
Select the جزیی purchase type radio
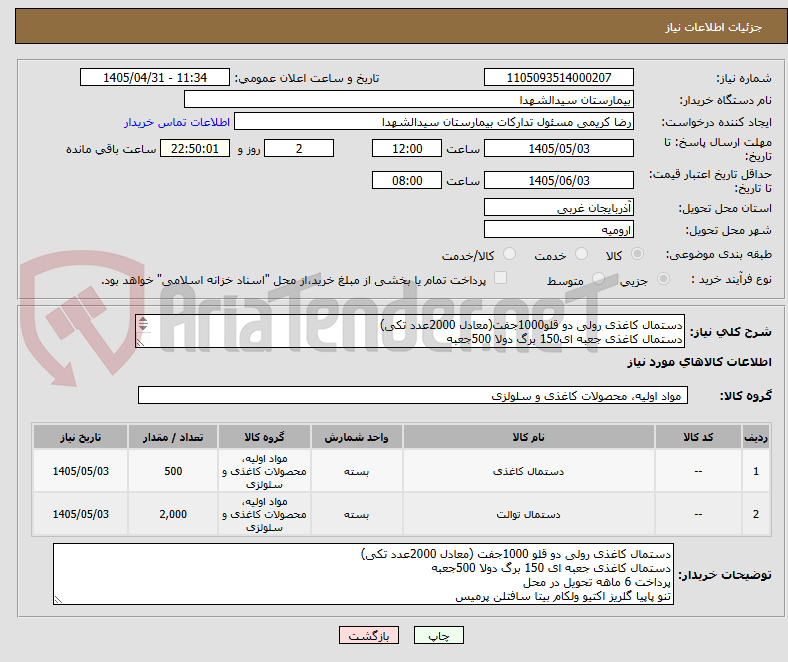(x=663, y=278)
